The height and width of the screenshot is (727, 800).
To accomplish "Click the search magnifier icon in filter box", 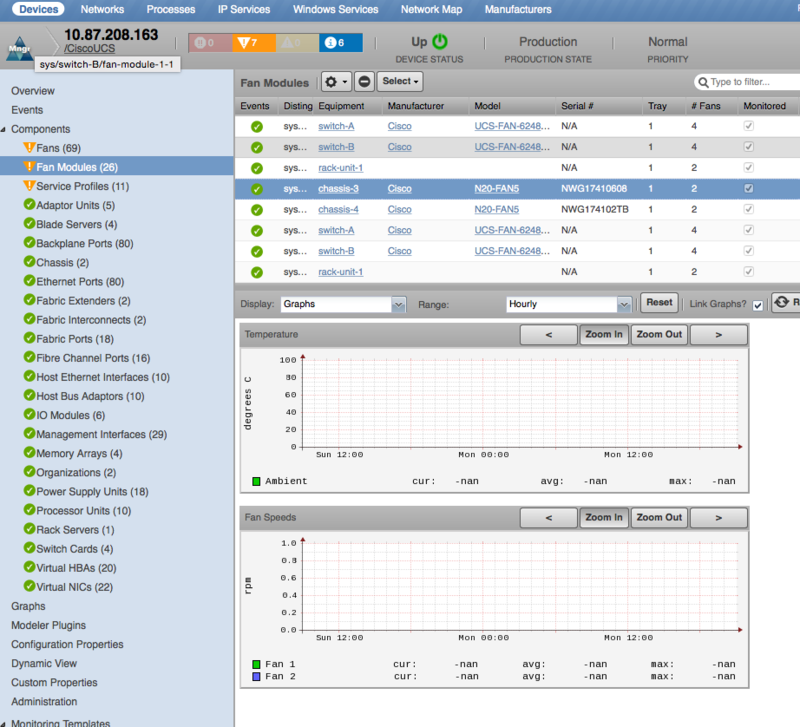I will pos(703,82).
